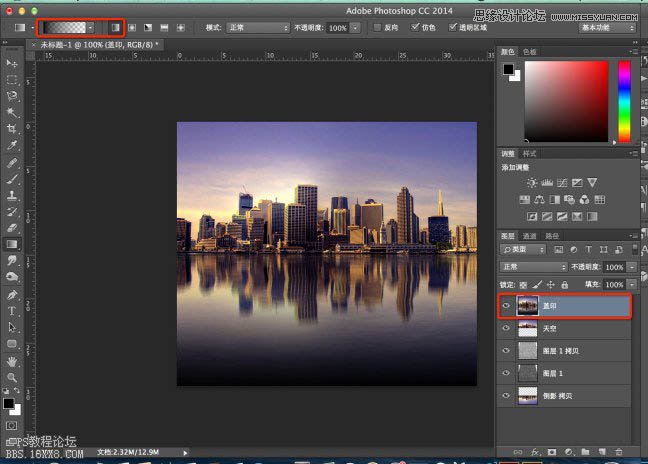Click the Brightness/Contrast adjustment icon

532,183
